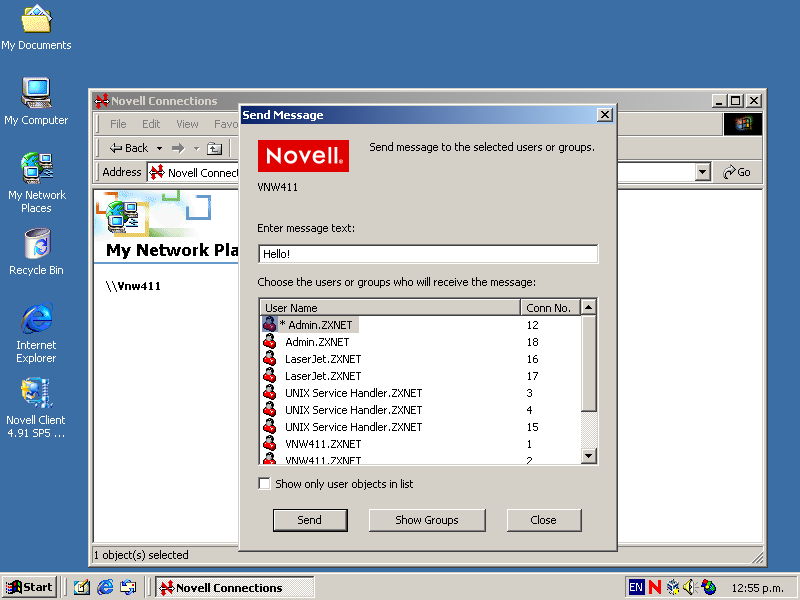Click the user list scrollbar up arrow
This screenshot has height=600, width=800.
tap(589, 307)
